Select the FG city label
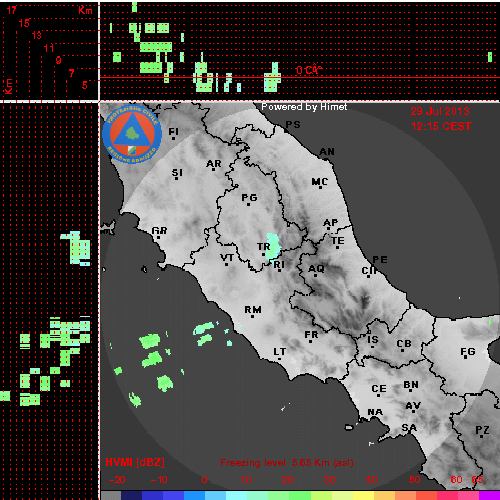The image size is (500, 500). (x=468, y=352)
